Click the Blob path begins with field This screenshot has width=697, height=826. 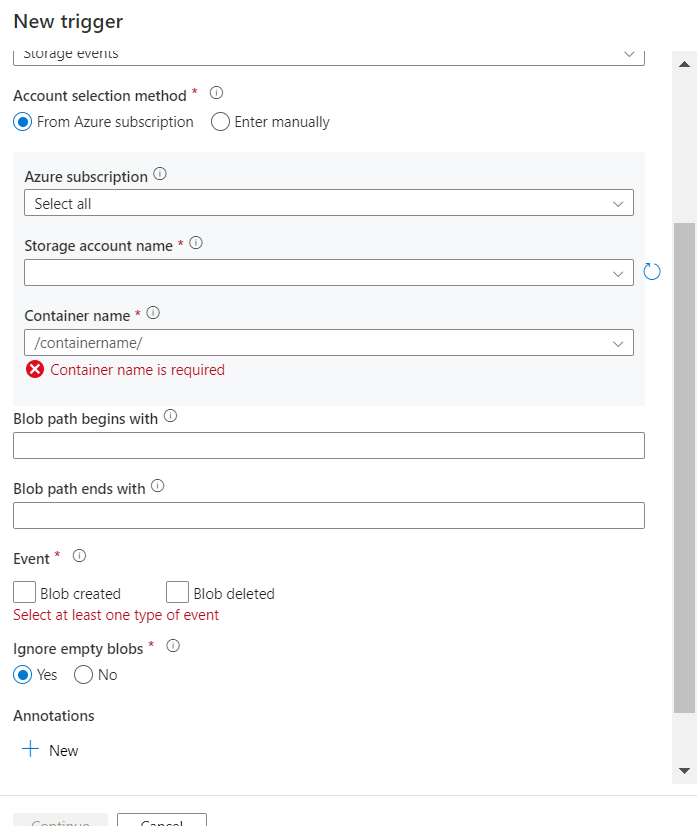(328, 446)
